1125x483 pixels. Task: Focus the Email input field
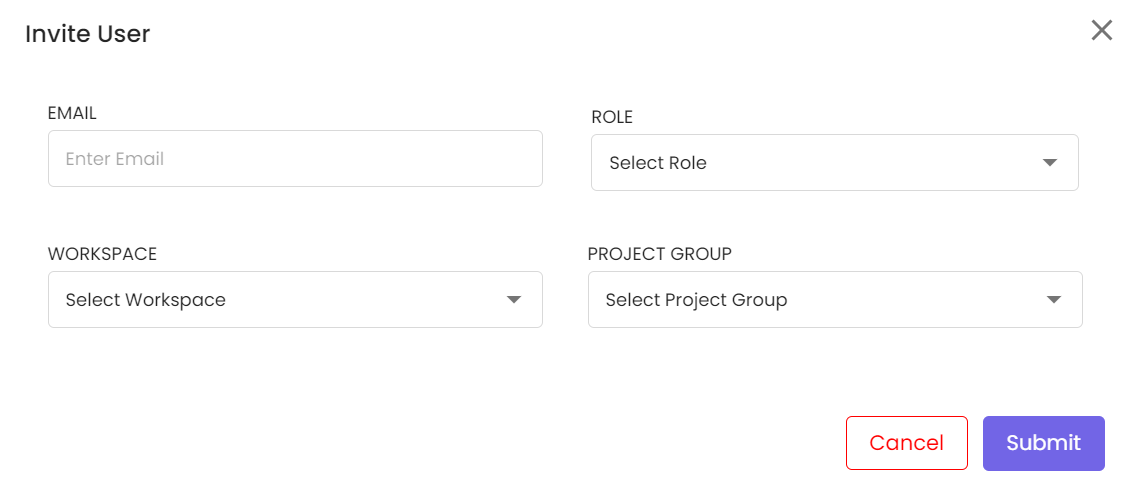pyautogui.click(x=295, y=159)
